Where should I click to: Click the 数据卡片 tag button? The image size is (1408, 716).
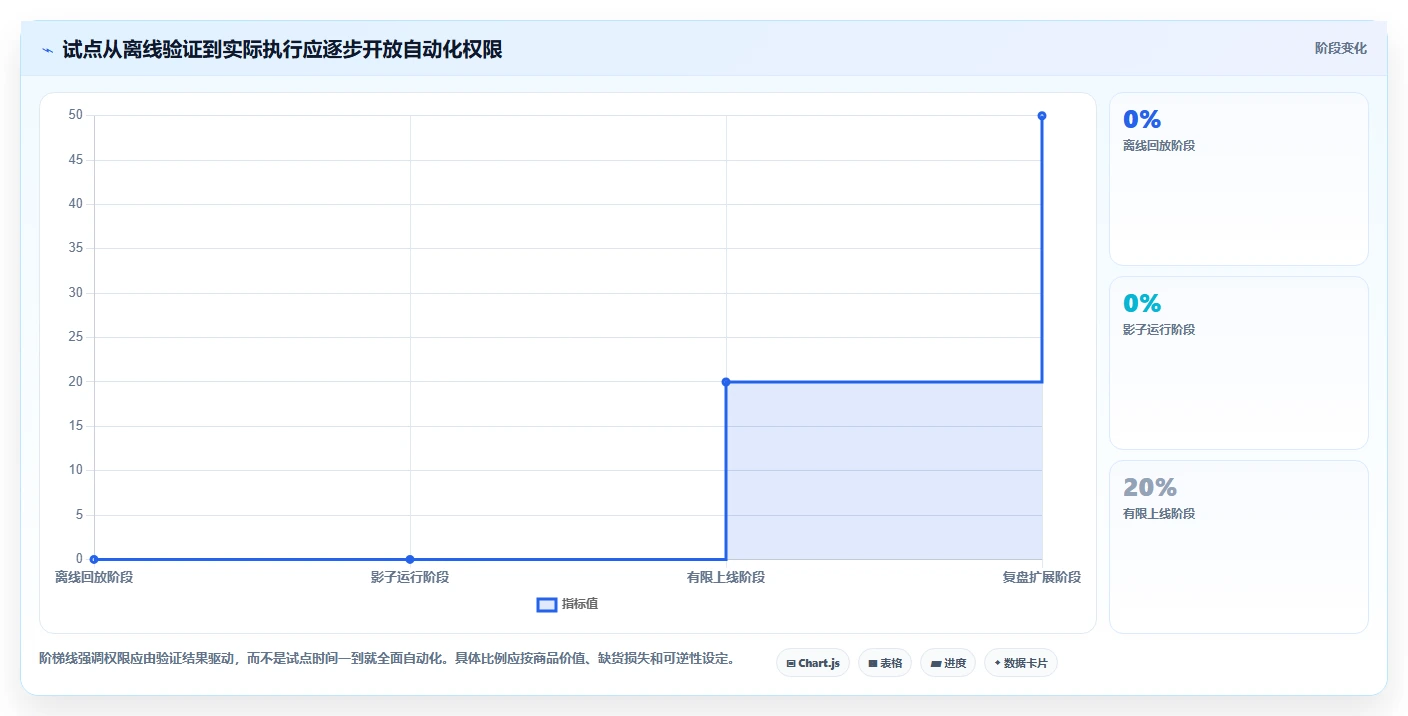[x=1021, y=663]
